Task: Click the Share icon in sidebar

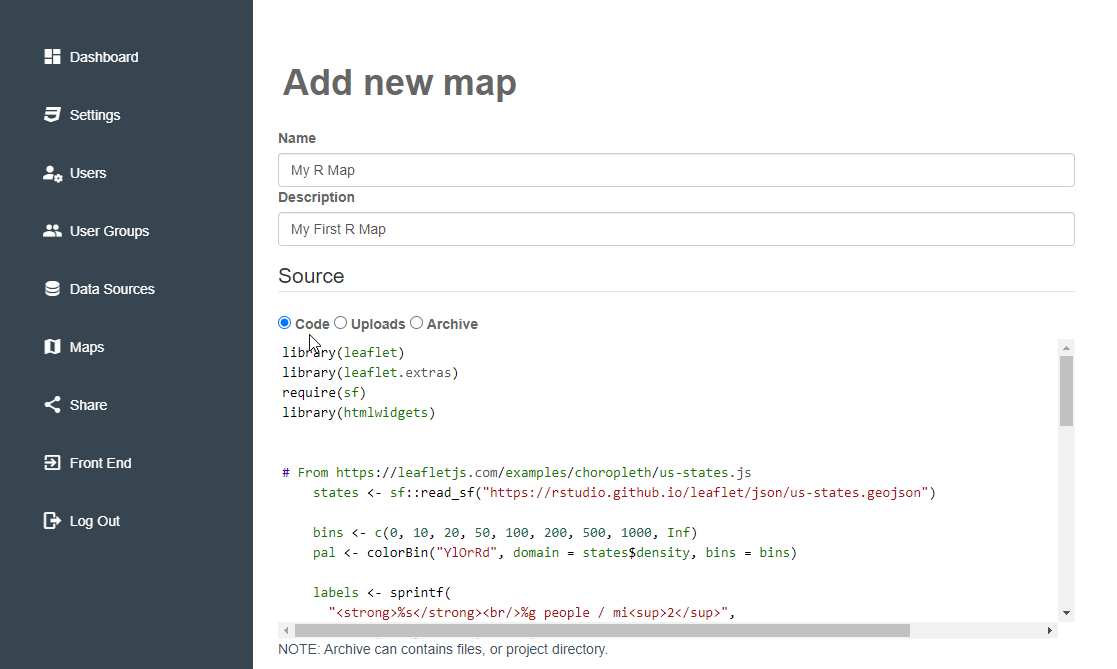Action: (52, 405)
